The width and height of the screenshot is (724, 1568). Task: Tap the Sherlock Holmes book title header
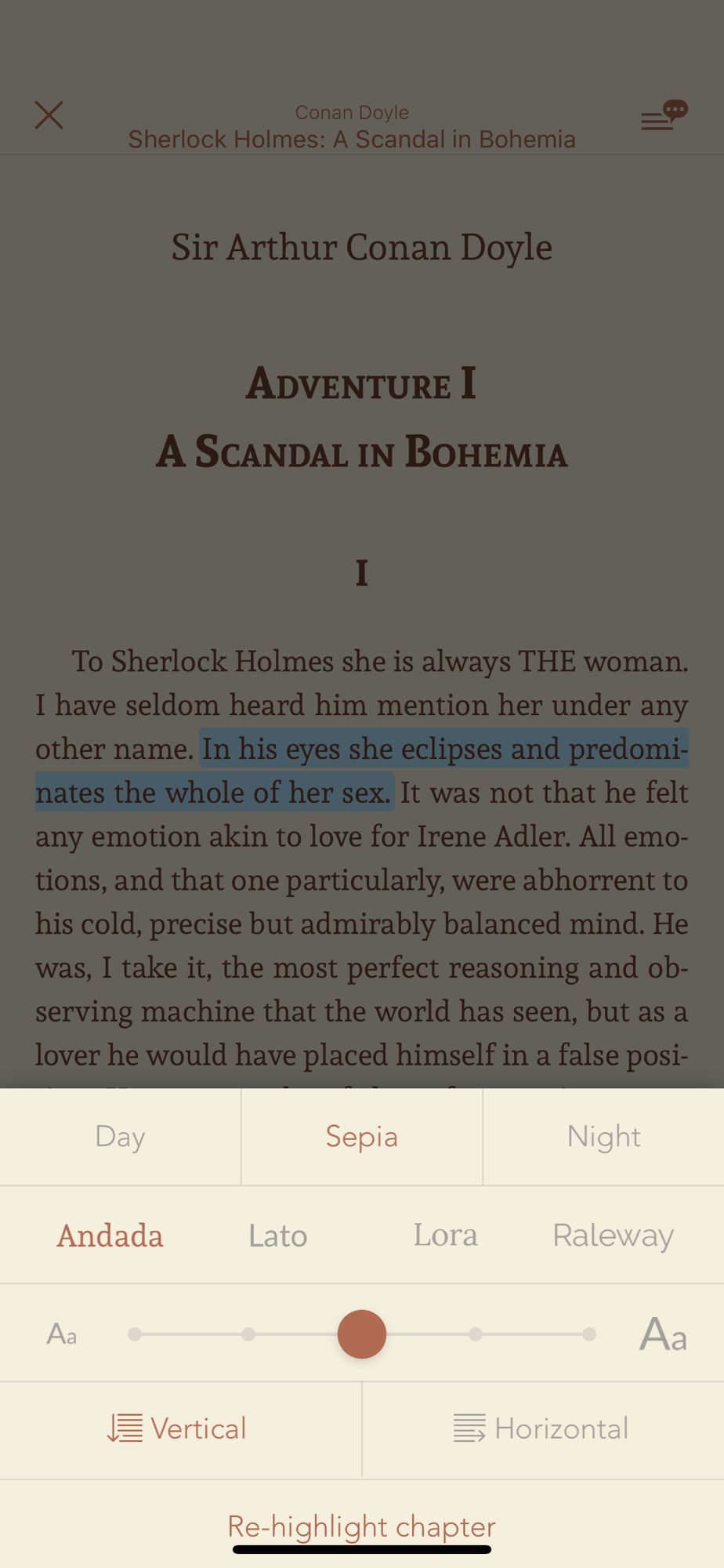pos(352,139)
